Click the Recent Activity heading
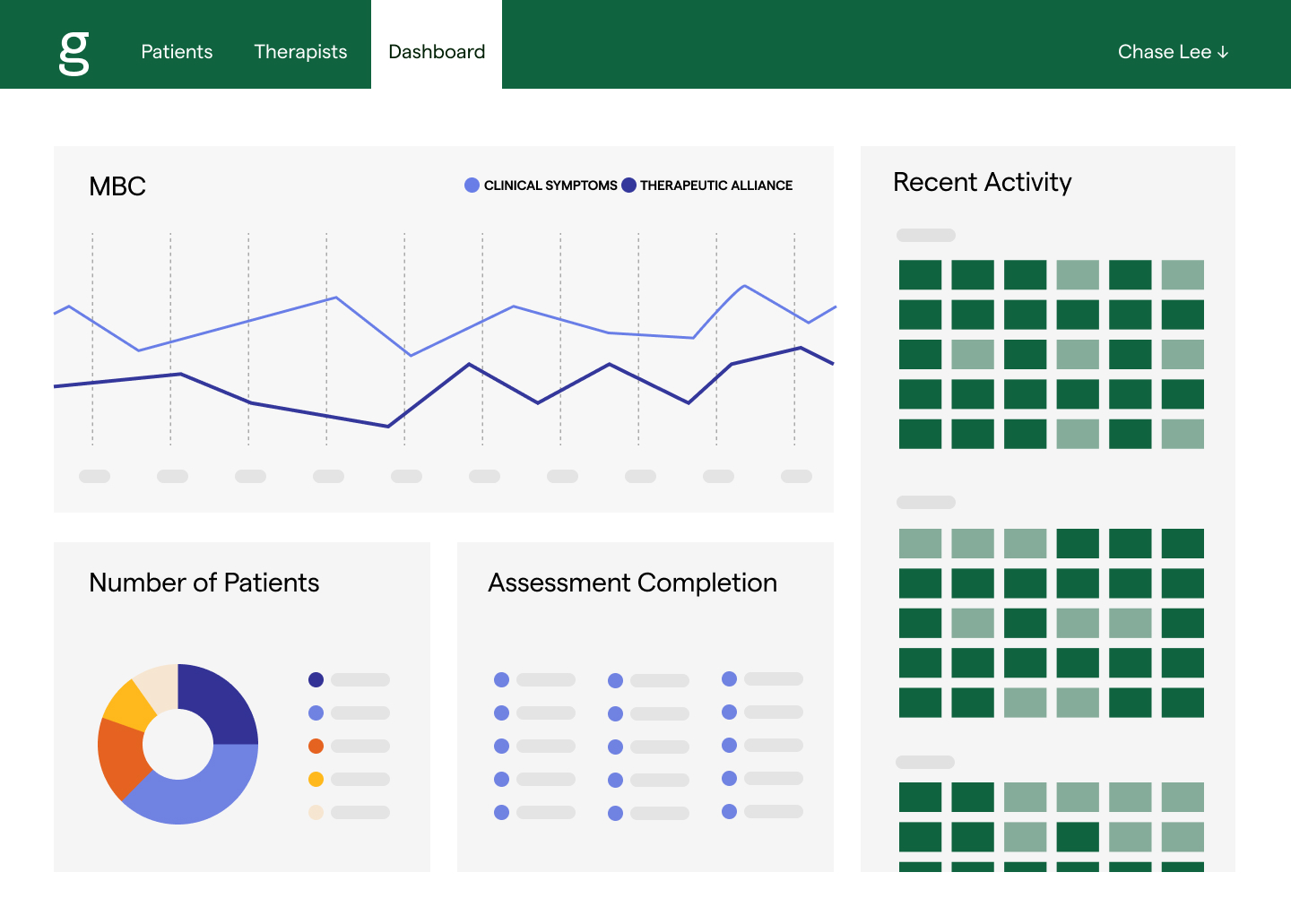Image resolution: width=1291 pixels, height=924 pixels. tap(982, 182)
